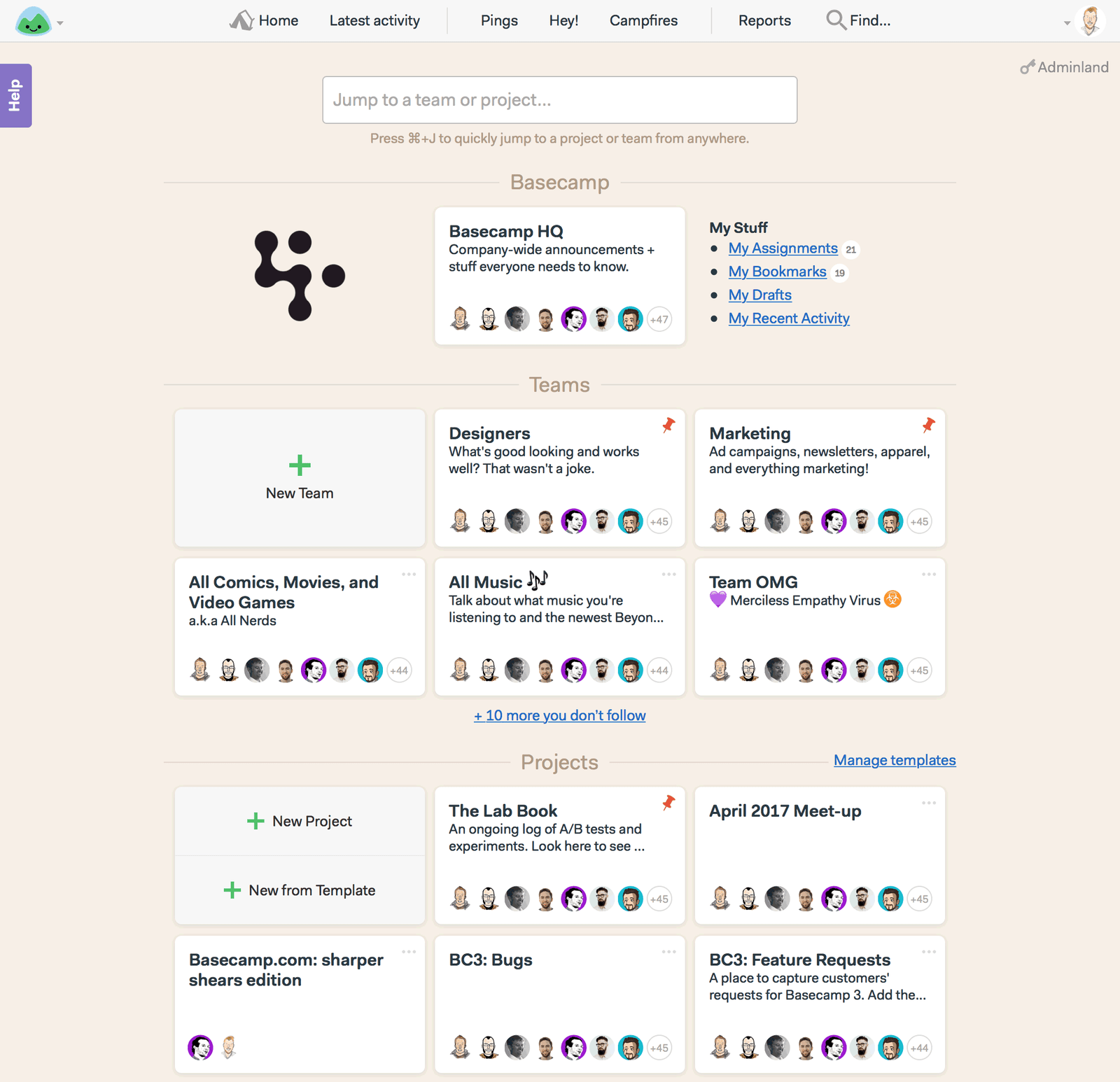Open the Marketing team card title
The image size is (1120, 1082).
tap(750, 433)
